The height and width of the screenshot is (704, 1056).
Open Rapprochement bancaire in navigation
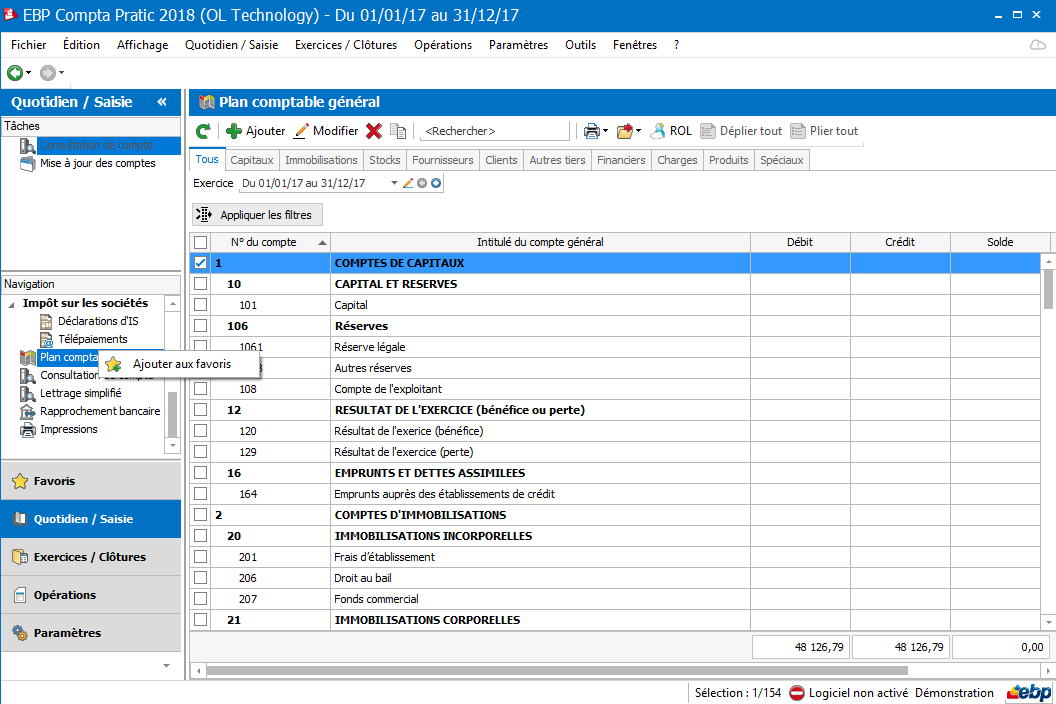pos(99,411)
